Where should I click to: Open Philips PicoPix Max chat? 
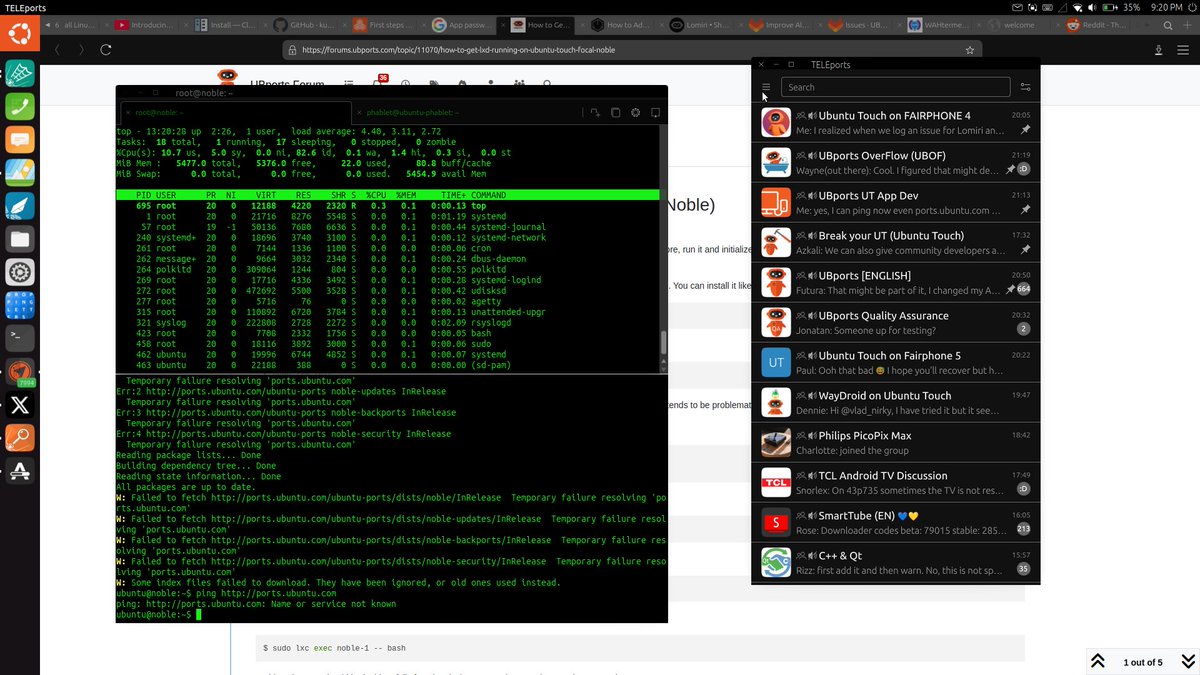tap(896, 443)
